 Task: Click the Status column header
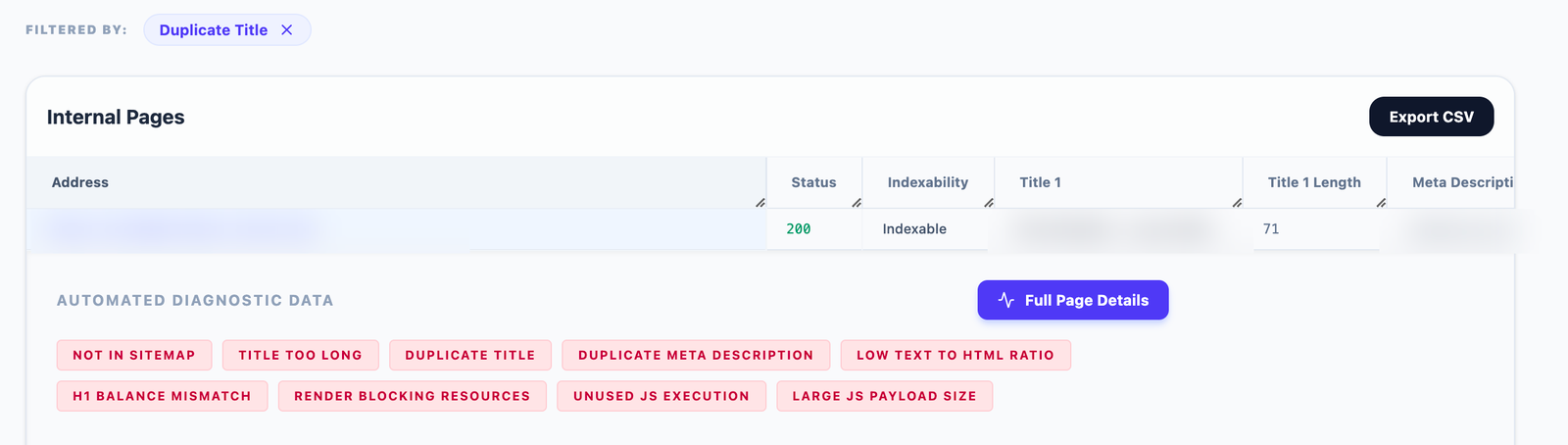(813, 182)
